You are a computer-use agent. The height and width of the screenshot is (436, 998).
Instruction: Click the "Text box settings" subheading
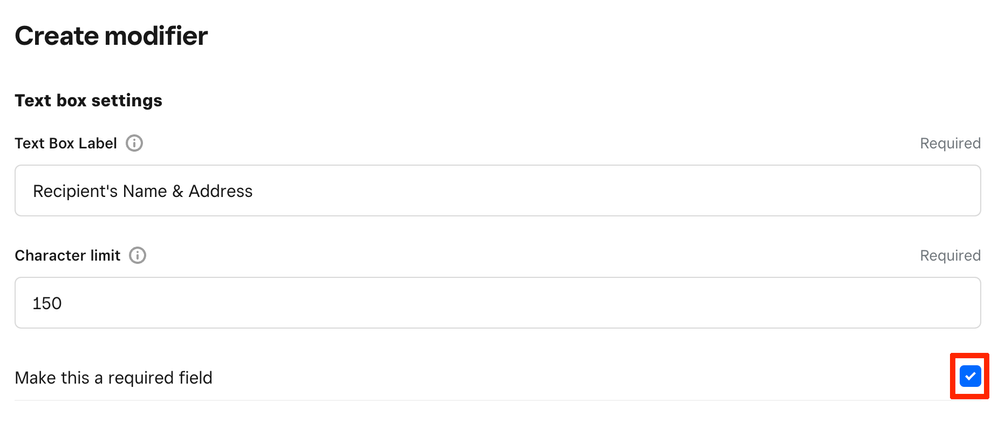click(x=88, y=101)
